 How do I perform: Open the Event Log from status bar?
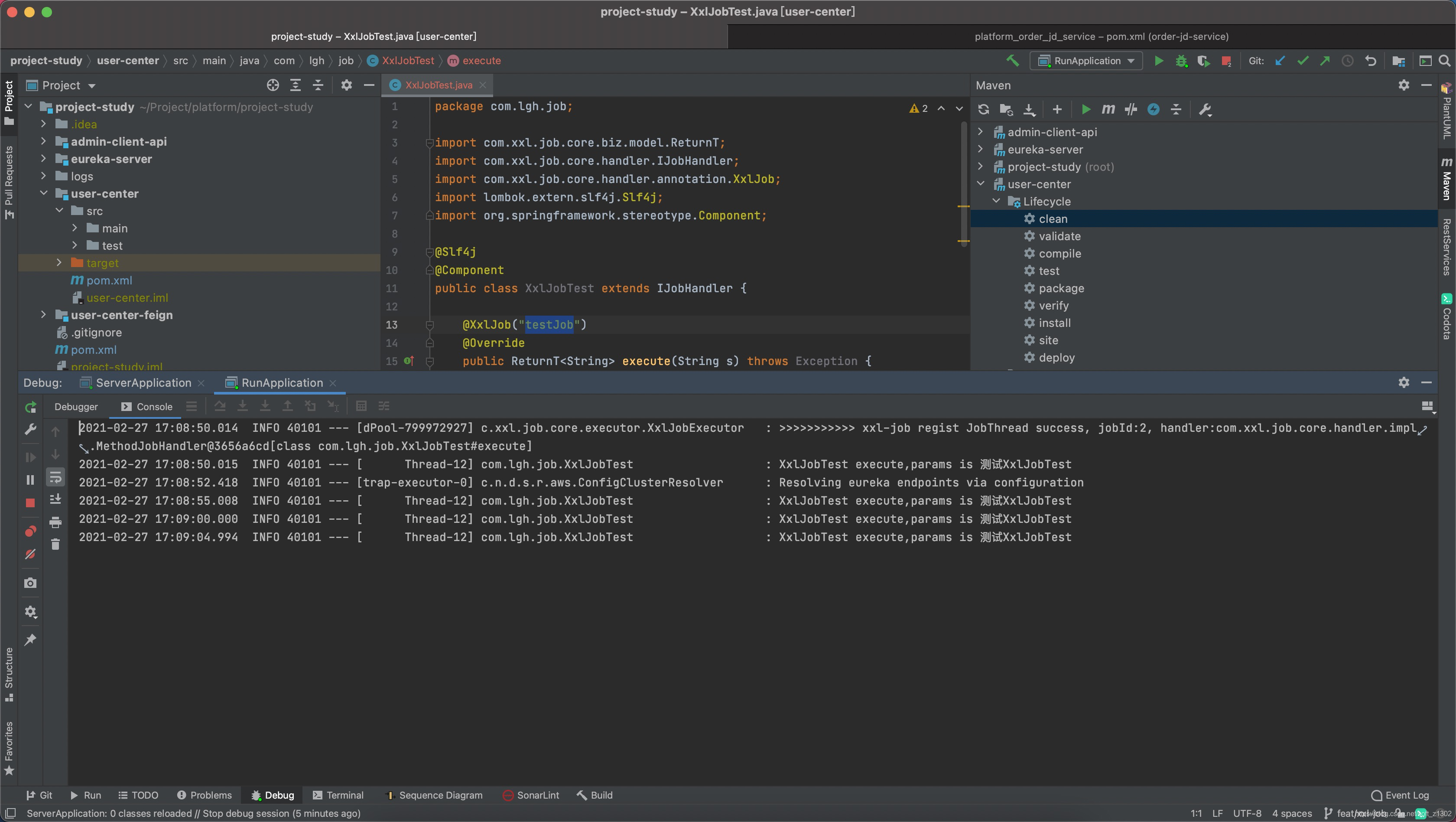[1400, 795]
